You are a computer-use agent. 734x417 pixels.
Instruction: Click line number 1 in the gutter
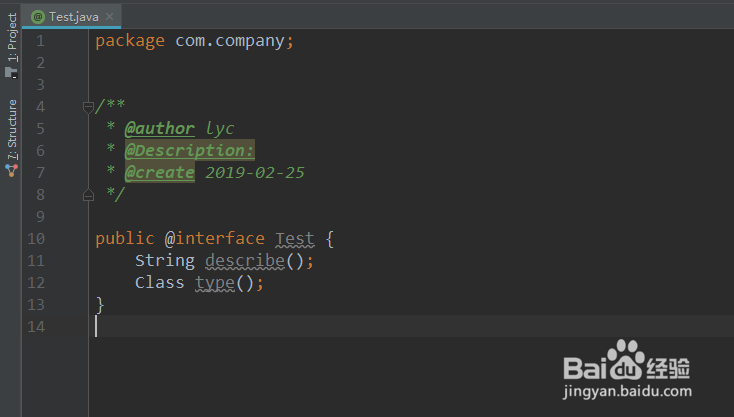point(41,41)
